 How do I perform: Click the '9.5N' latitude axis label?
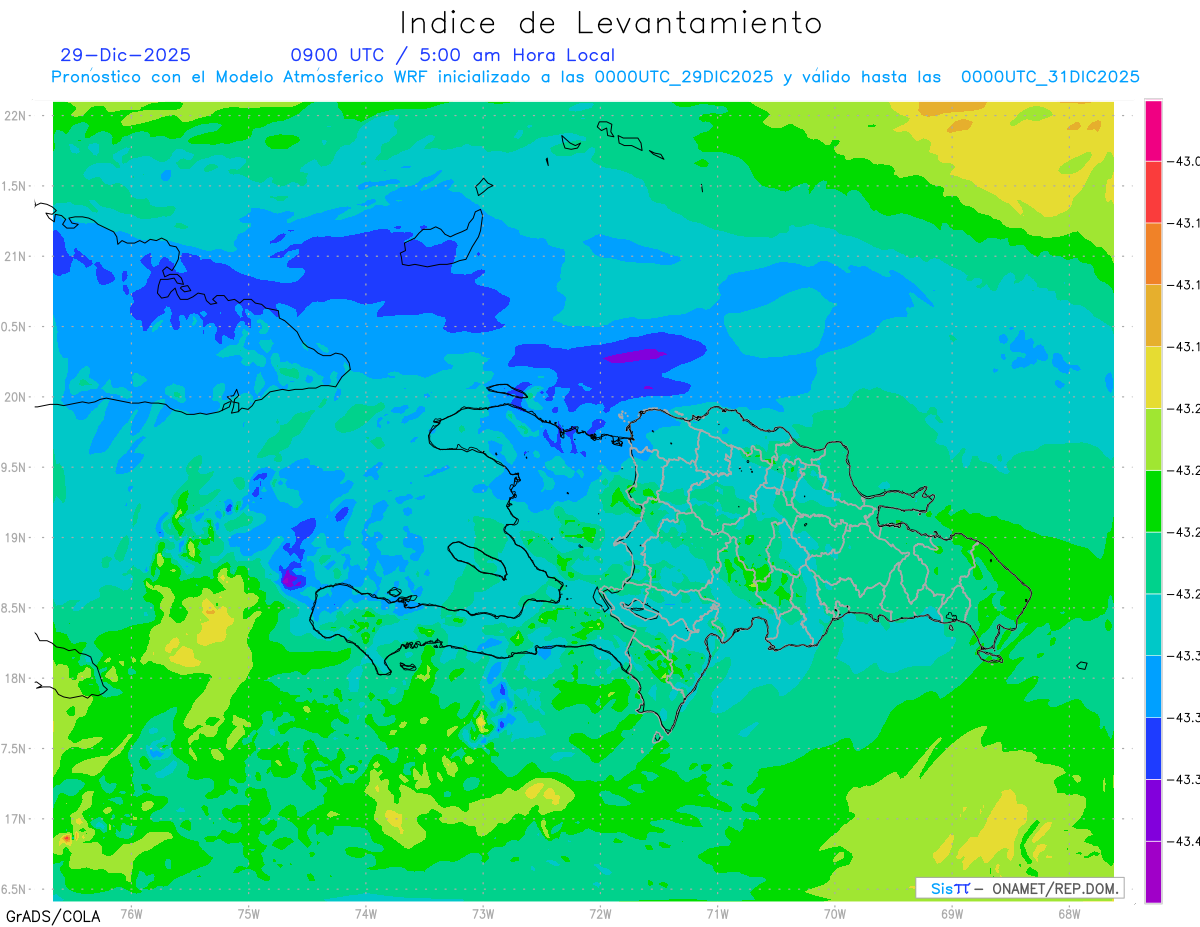(x=15, y=467)
